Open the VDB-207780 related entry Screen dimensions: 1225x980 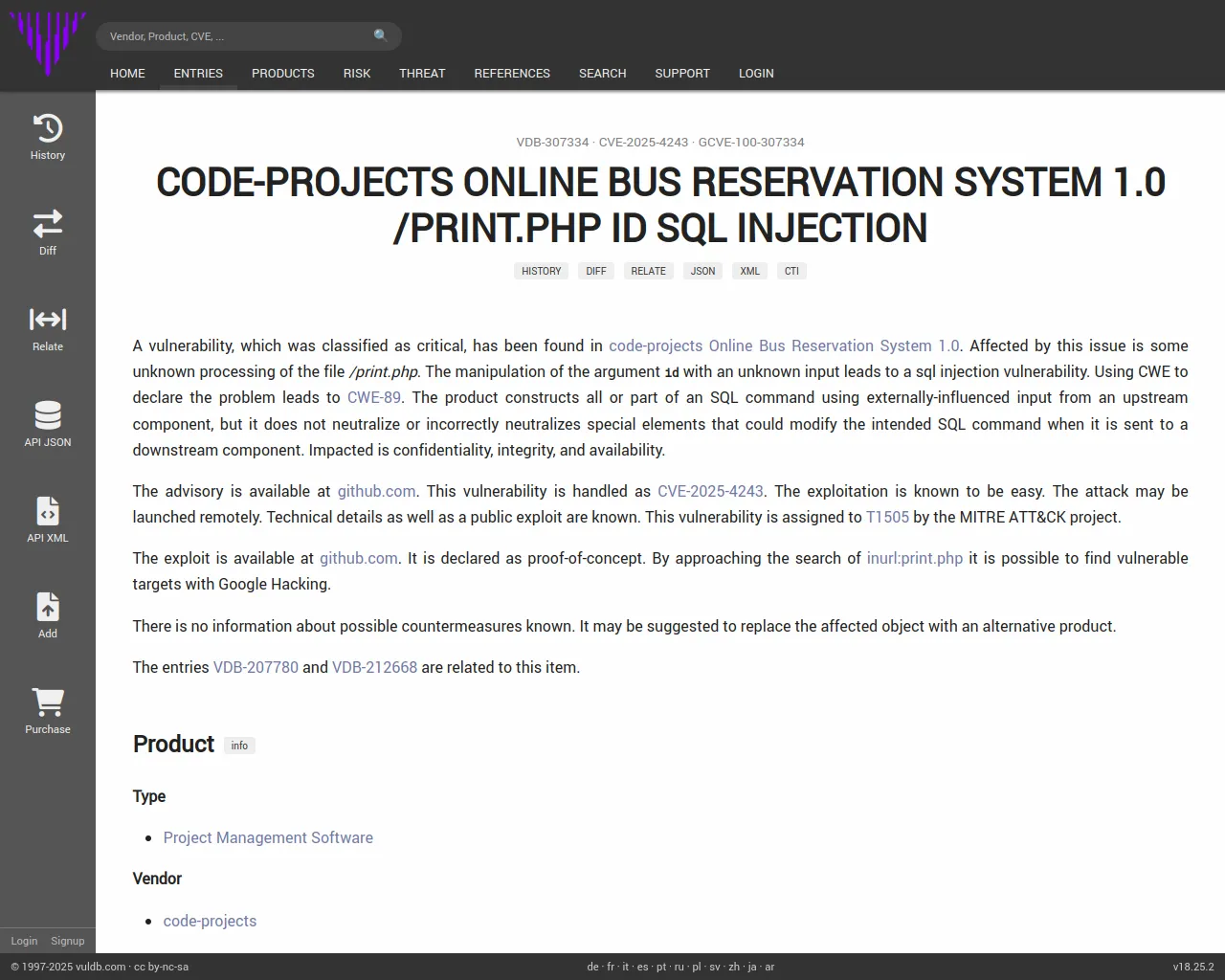click(256, 667)
